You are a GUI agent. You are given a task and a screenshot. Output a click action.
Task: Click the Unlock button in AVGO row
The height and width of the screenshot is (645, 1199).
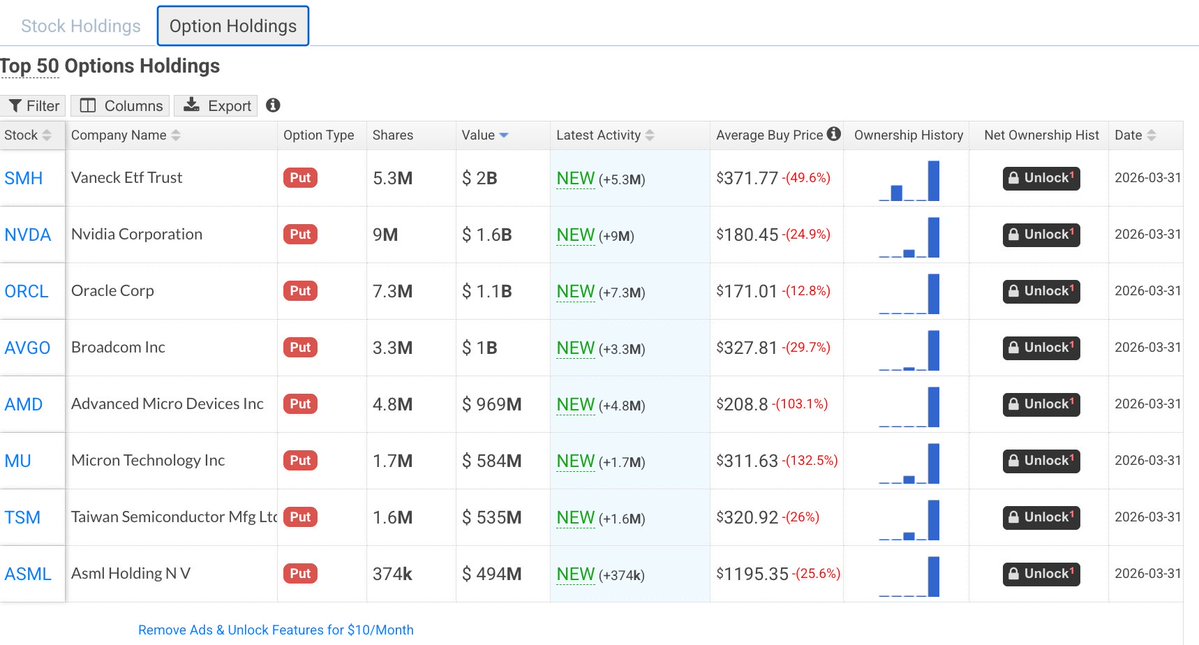(1041, 348)
